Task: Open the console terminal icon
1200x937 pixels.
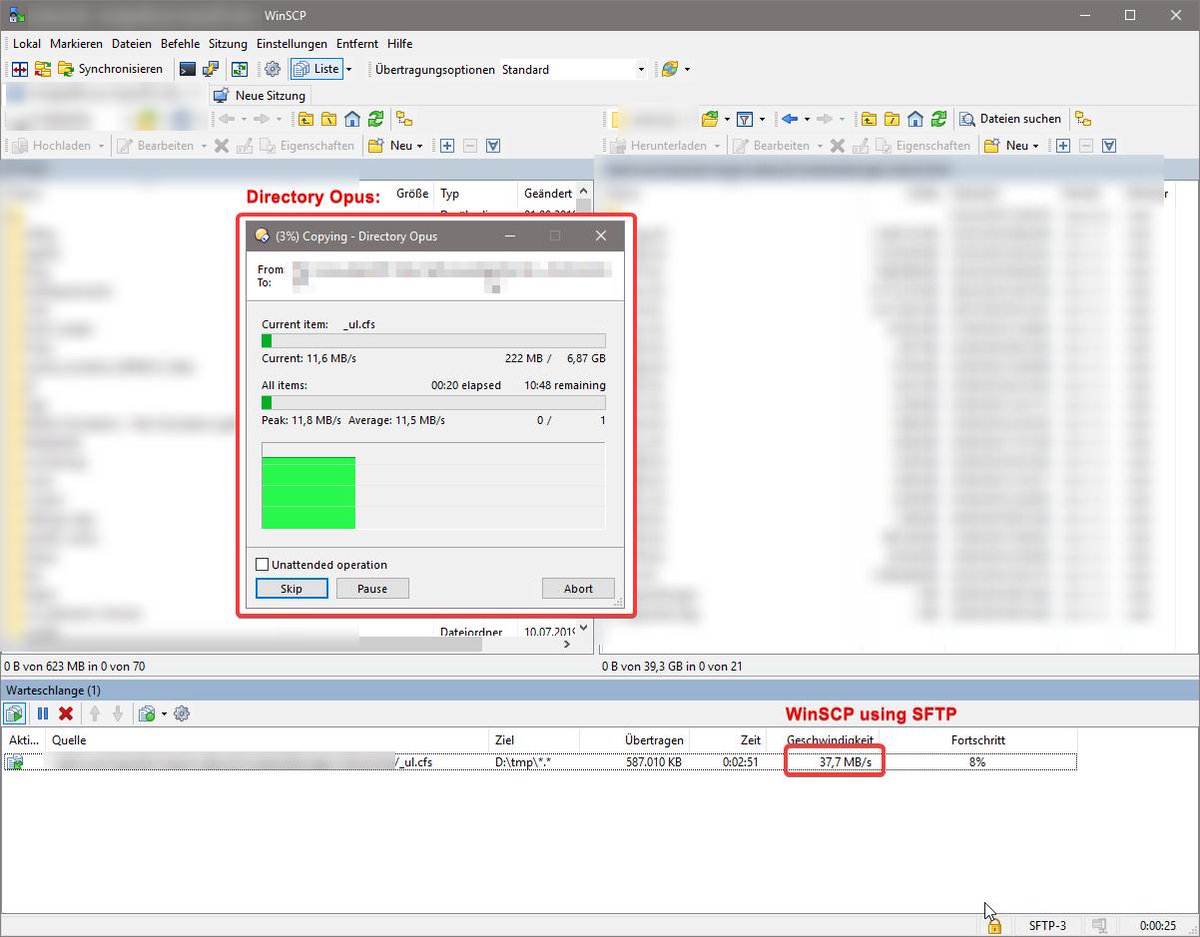Action: [187, 69]
